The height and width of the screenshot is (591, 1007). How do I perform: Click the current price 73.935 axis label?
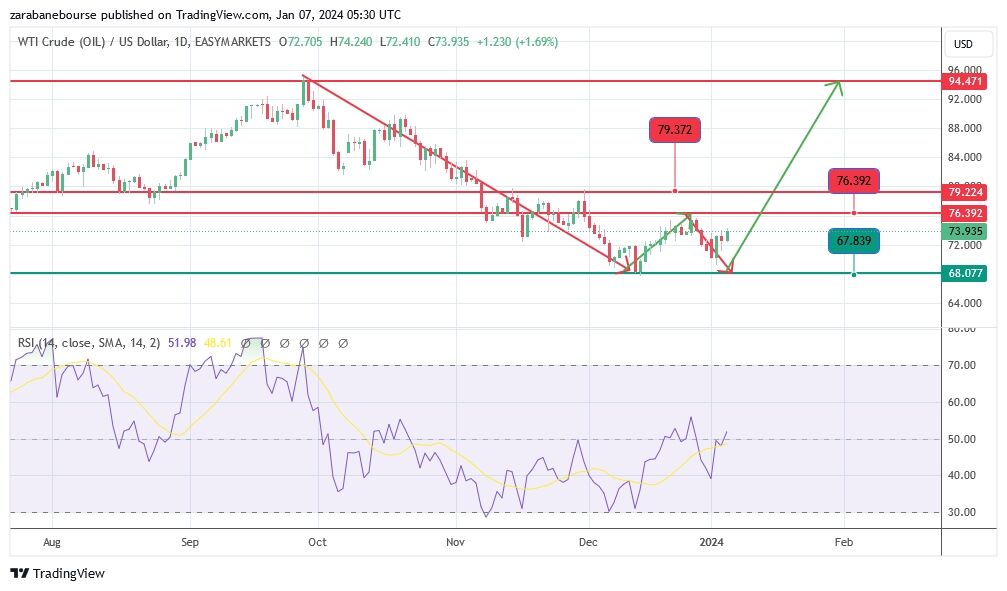tap(967, 232)
